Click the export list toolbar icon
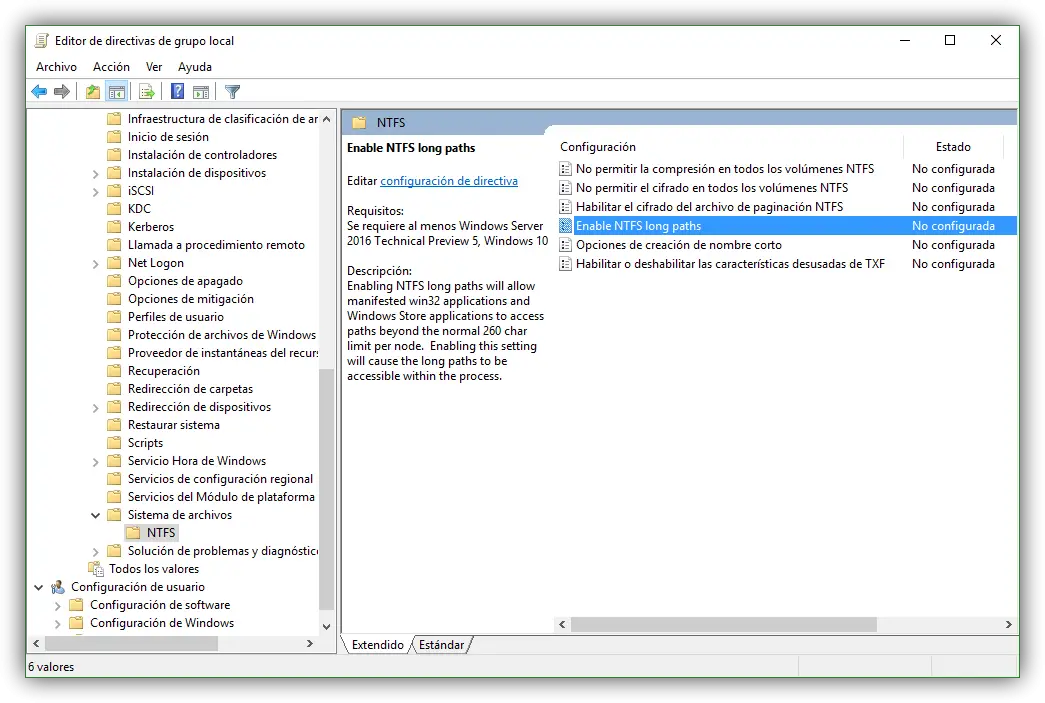This screenshot has width=1045, height=703. [x=147, y=91]
